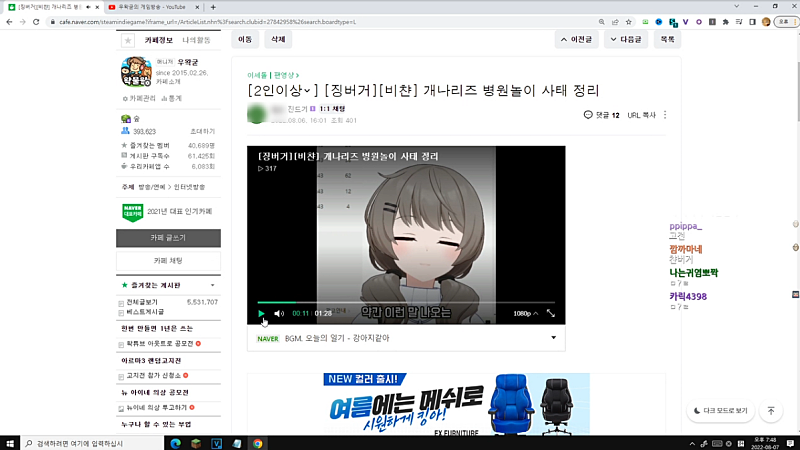Click the scroll-to-top arrow button
Viewport: 800px width, 450px height.
771,411
